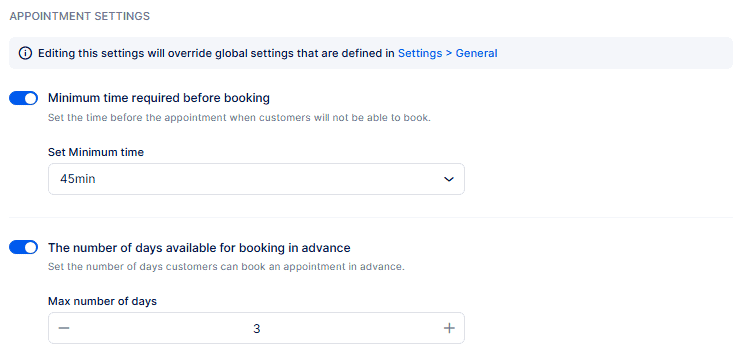Click the 'Set Minimum time' field label
The height and width of the screenshot is (361, 748).
click(96, 152)
